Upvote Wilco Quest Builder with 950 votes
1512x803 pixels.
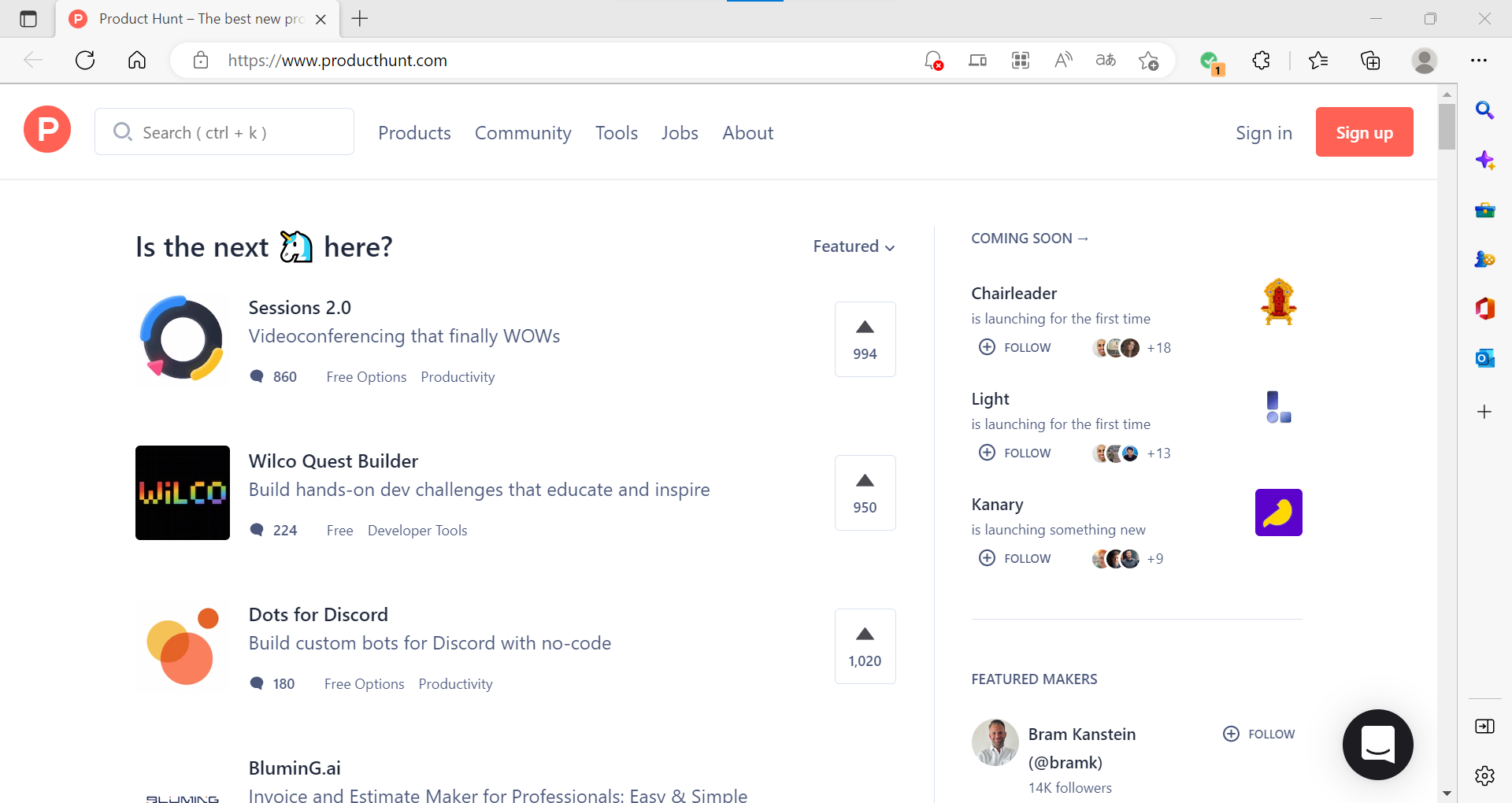[865, 493]
